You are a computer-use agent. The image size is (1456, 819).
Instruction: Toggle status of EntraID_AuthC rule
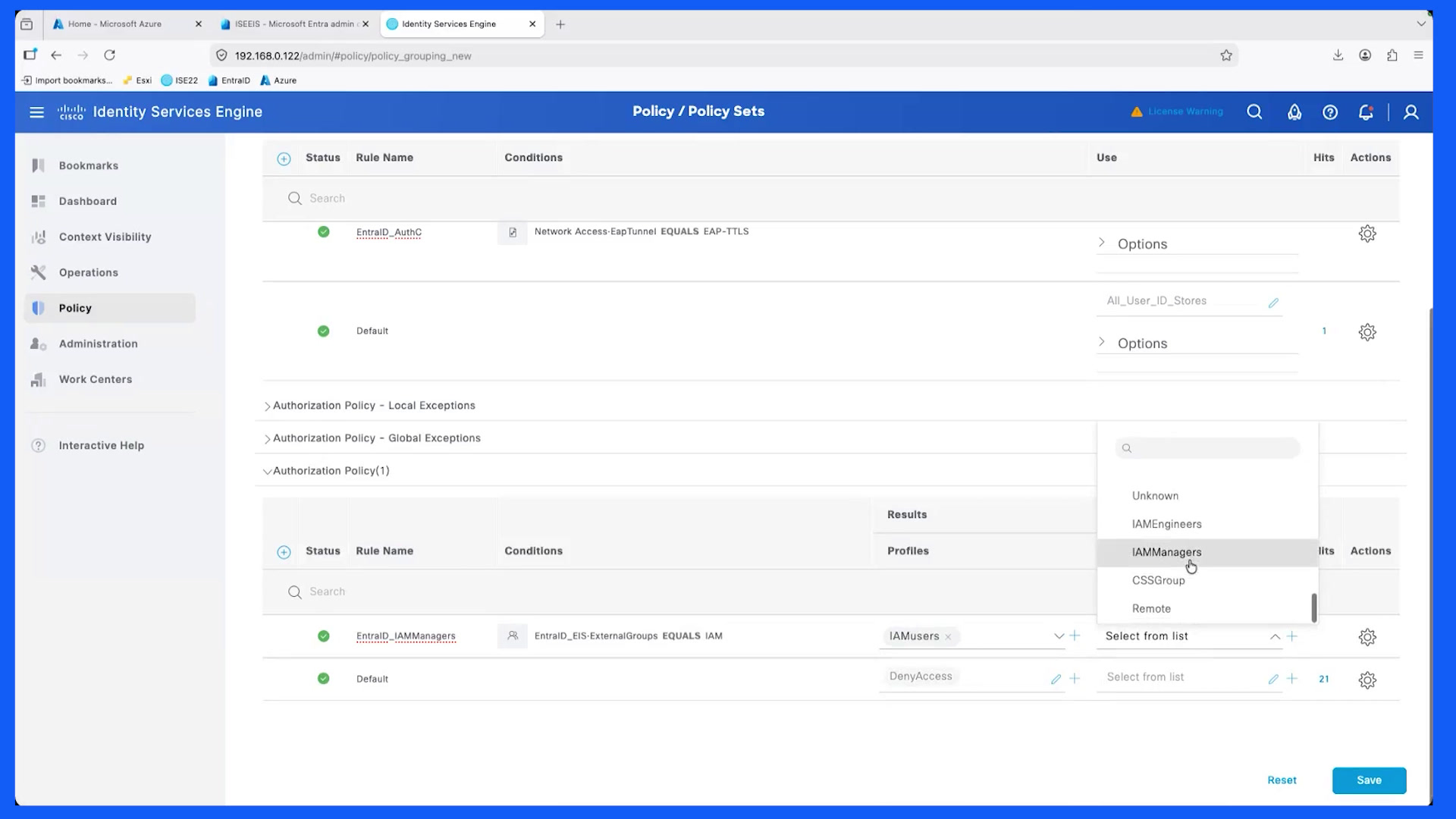click(324, 232)
